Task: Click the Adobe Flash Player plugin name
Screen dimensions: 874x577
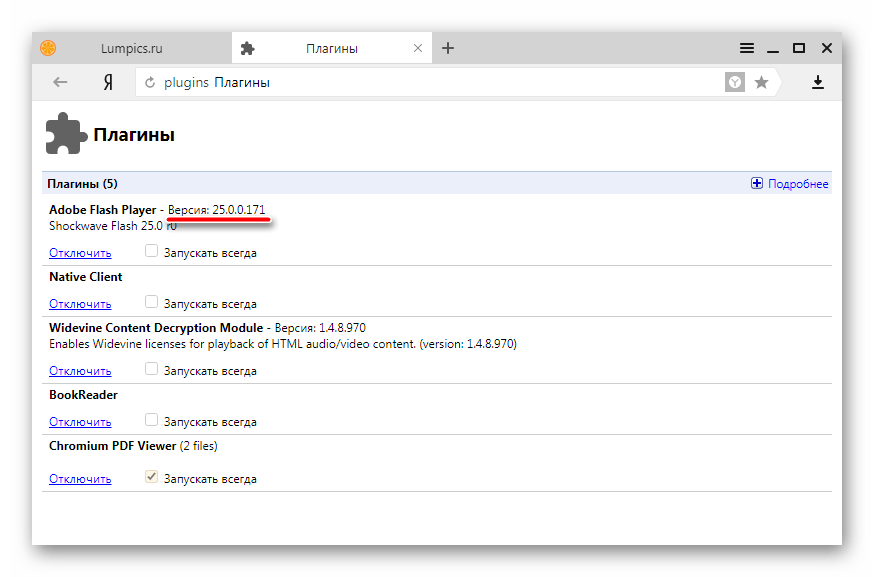Action: pos(103,210)
